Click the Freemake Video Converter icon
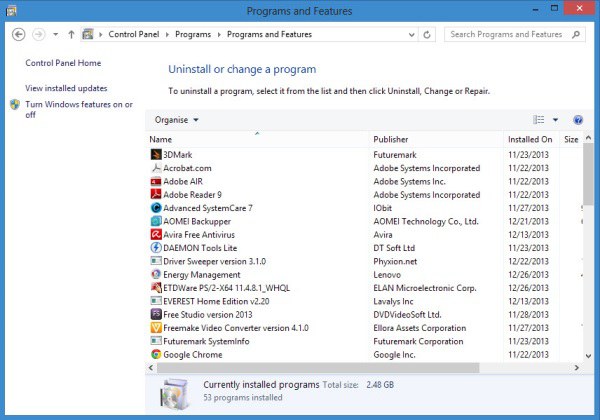Screen dimensions: 600x420 tap(156, 328)
